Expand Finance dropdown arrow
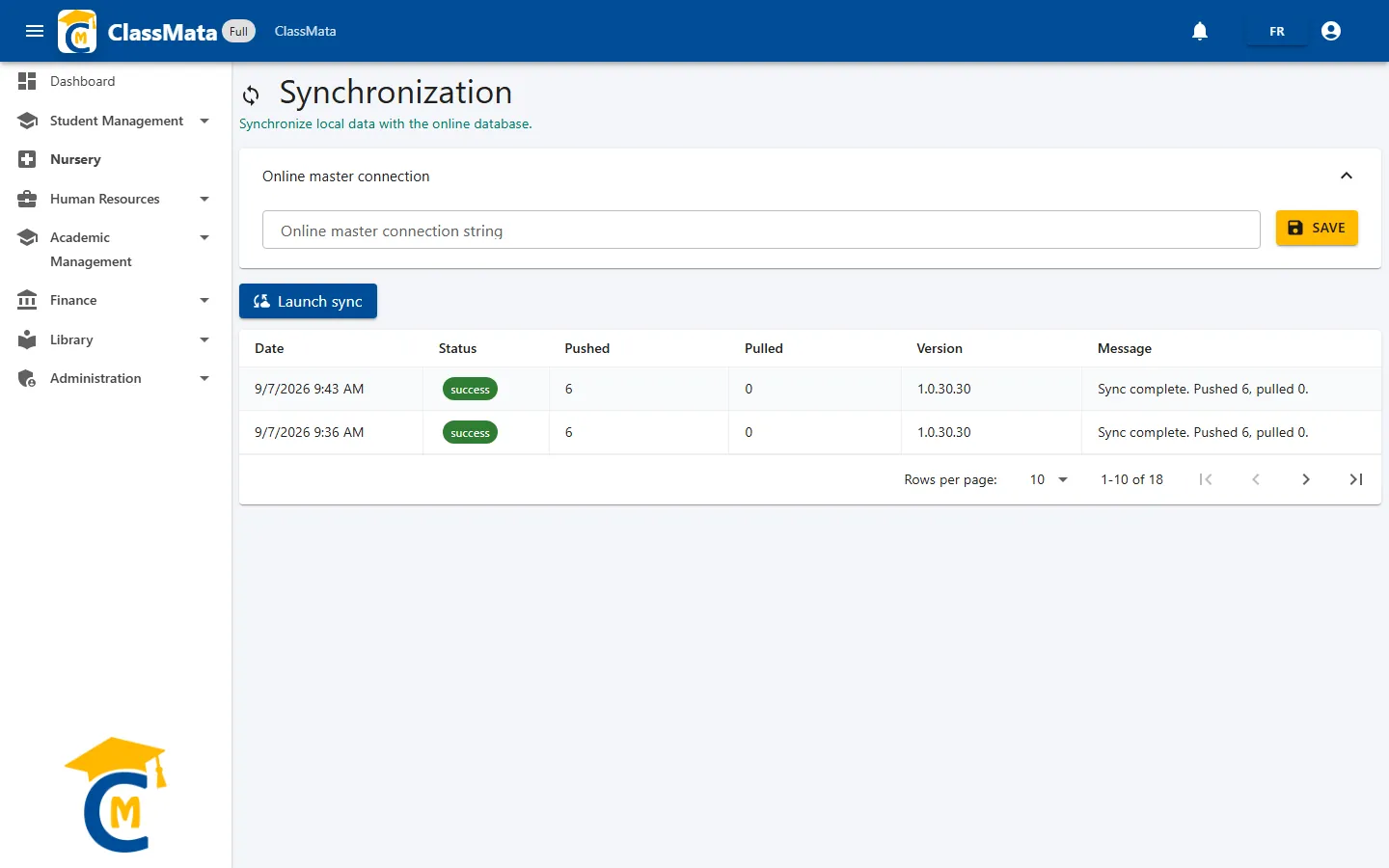 coord(204,300)
